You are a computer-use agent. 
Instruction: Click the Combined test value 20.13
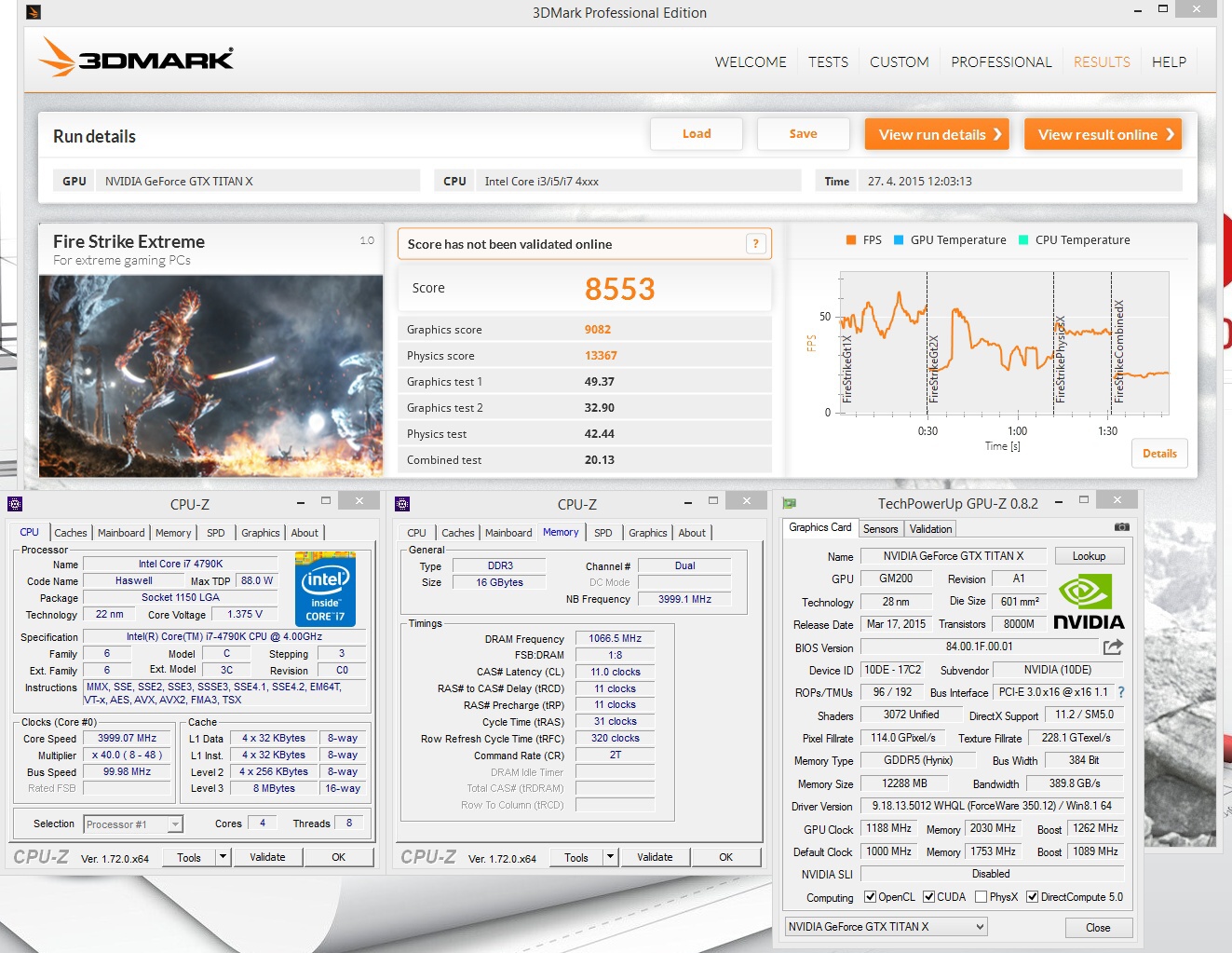coord(599,459)
